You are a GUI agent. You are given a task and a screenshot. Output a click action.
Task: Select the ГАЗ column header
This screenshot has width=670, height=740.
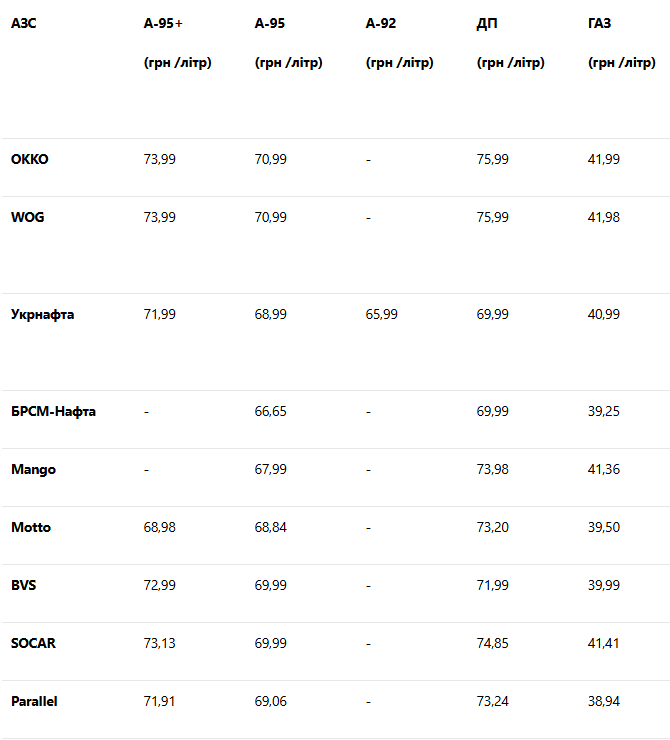[x=601, y=23]
